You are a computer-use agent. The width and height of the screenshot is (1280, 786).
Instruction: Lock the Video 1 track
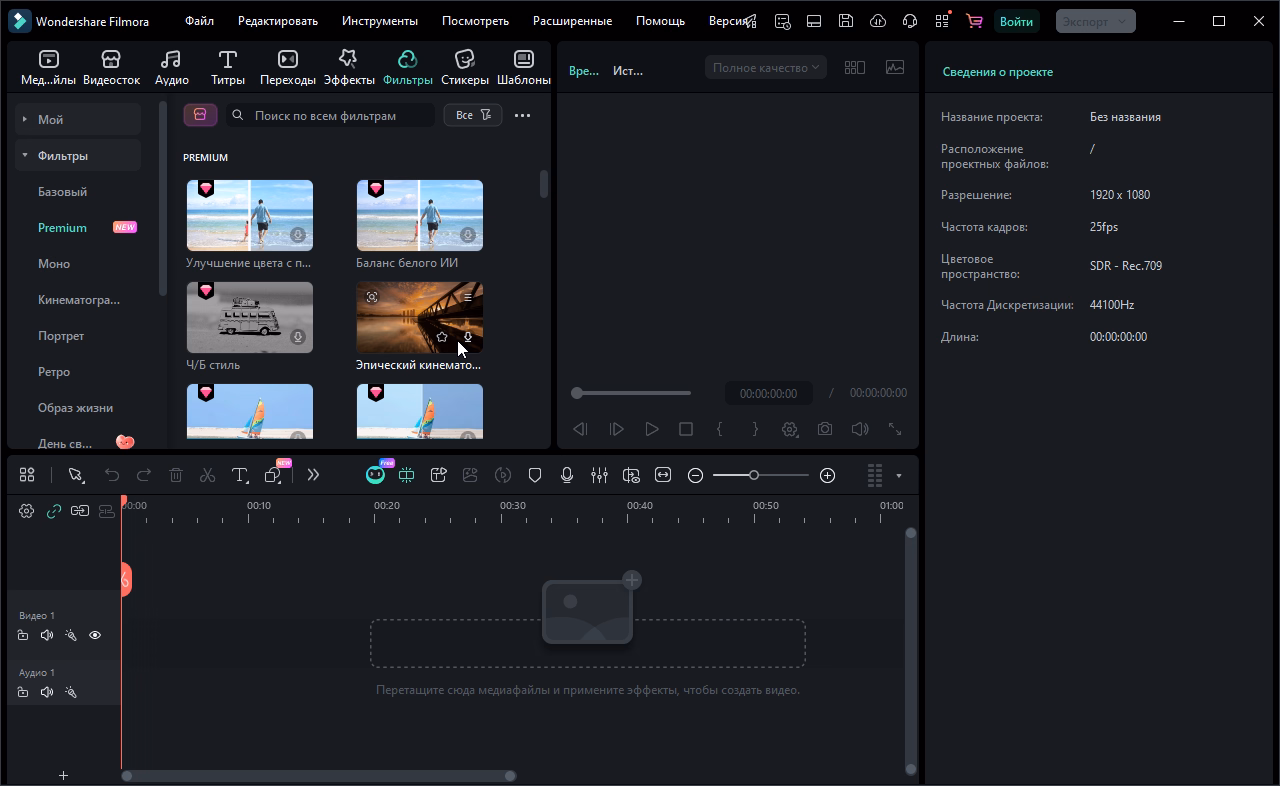point(23,635)
